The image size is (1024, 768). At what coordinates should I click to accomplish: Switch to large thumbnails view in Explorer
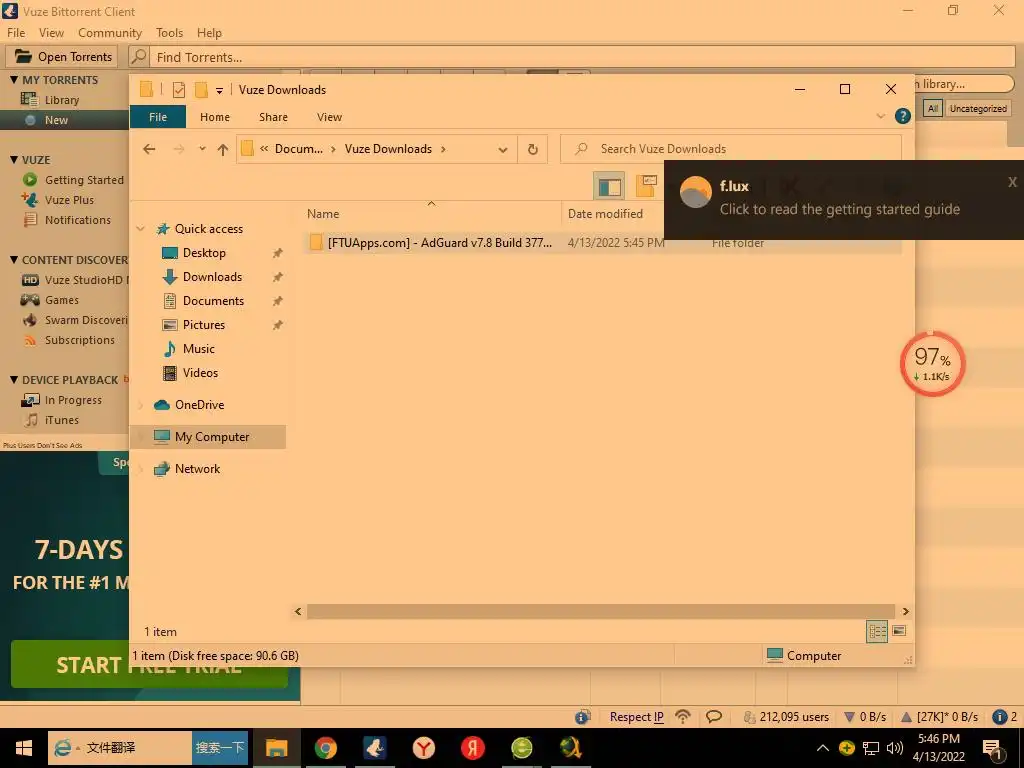click(x=899, y=631)
